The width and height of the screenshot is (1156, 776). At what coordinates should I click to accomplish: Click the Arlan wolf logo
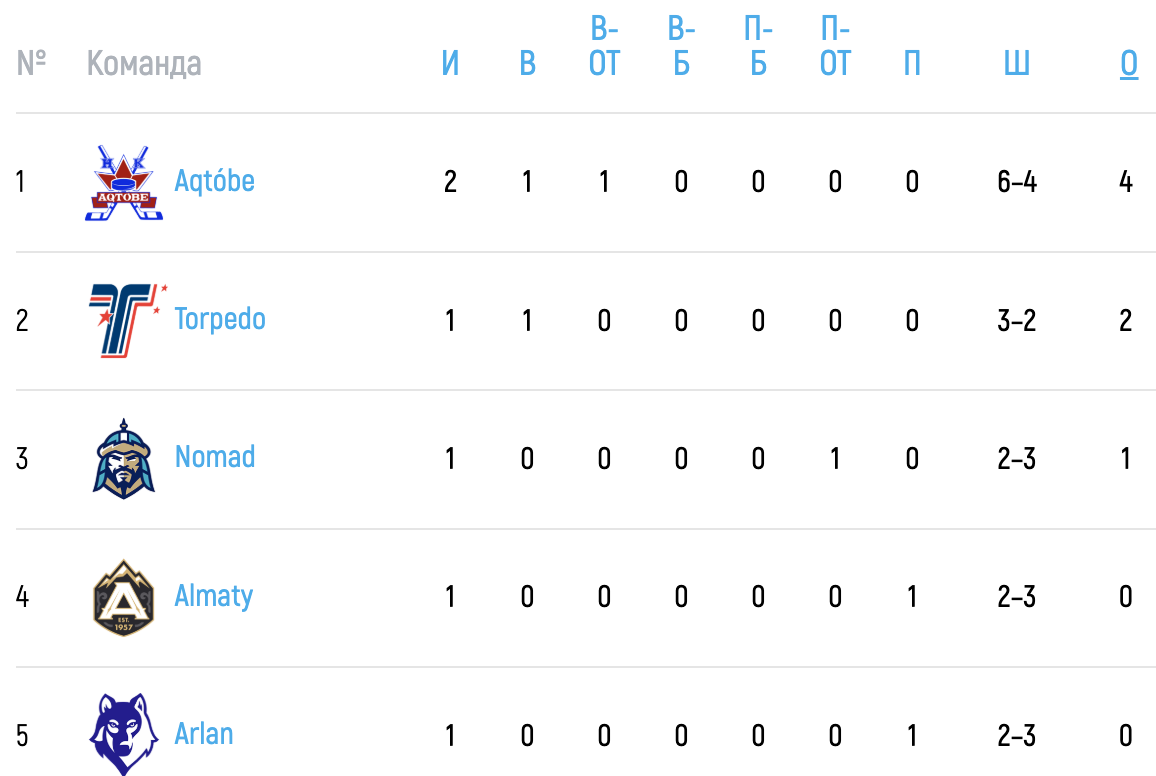click(x=124, y=734)
